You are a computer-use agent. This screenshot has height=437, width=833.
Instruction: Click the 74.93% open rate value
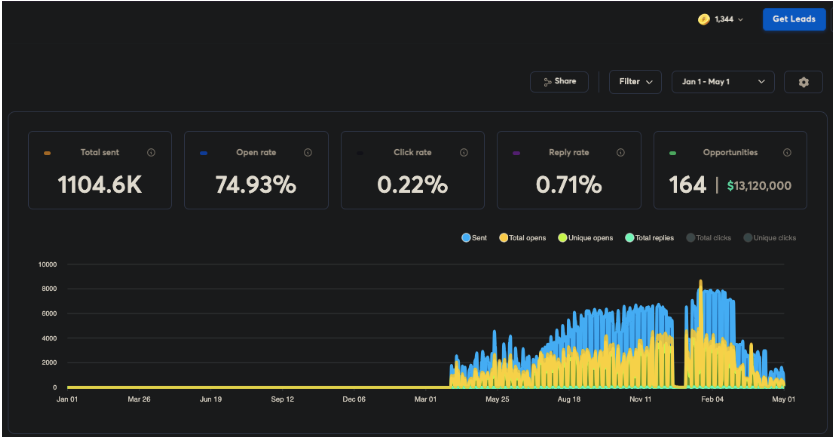coord(256,185)
